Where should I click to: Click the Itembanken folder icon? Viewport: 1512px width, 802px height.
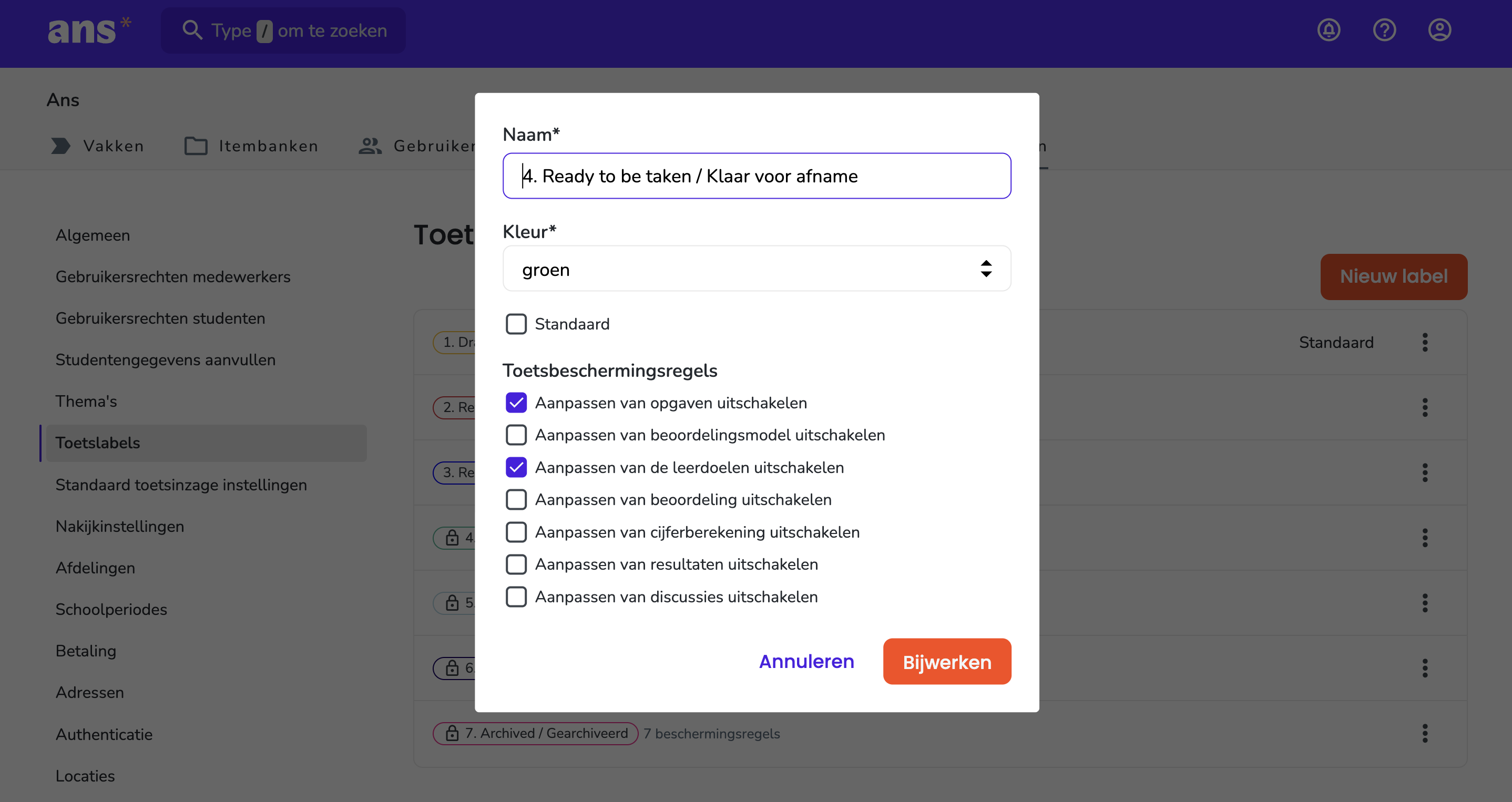click(196, 146)
